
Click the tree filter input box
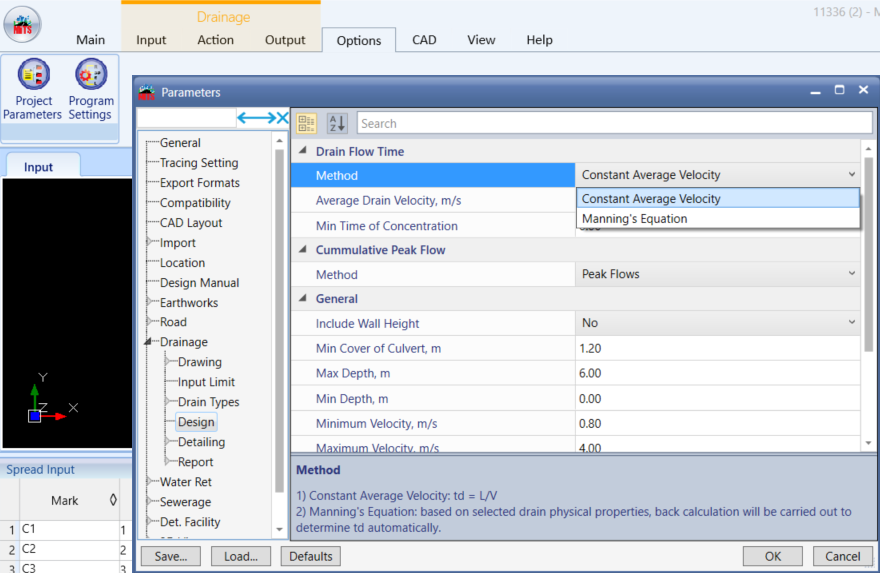(x=186, y=118)
